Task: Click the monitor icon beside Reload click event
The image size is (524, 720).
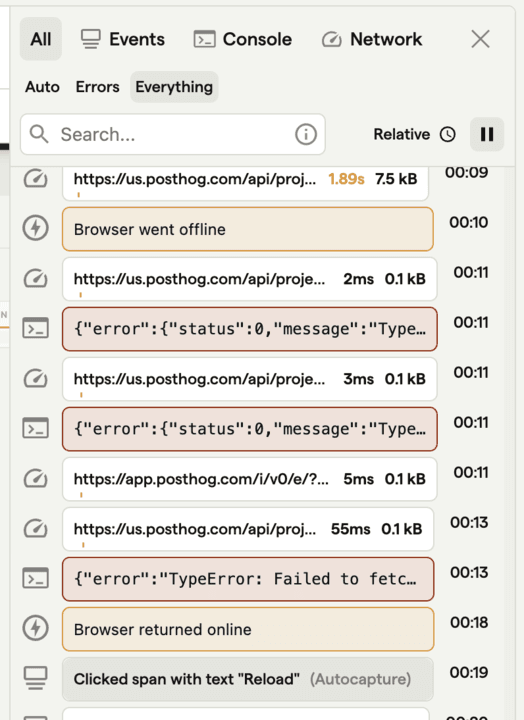Action: pos(35,678)
